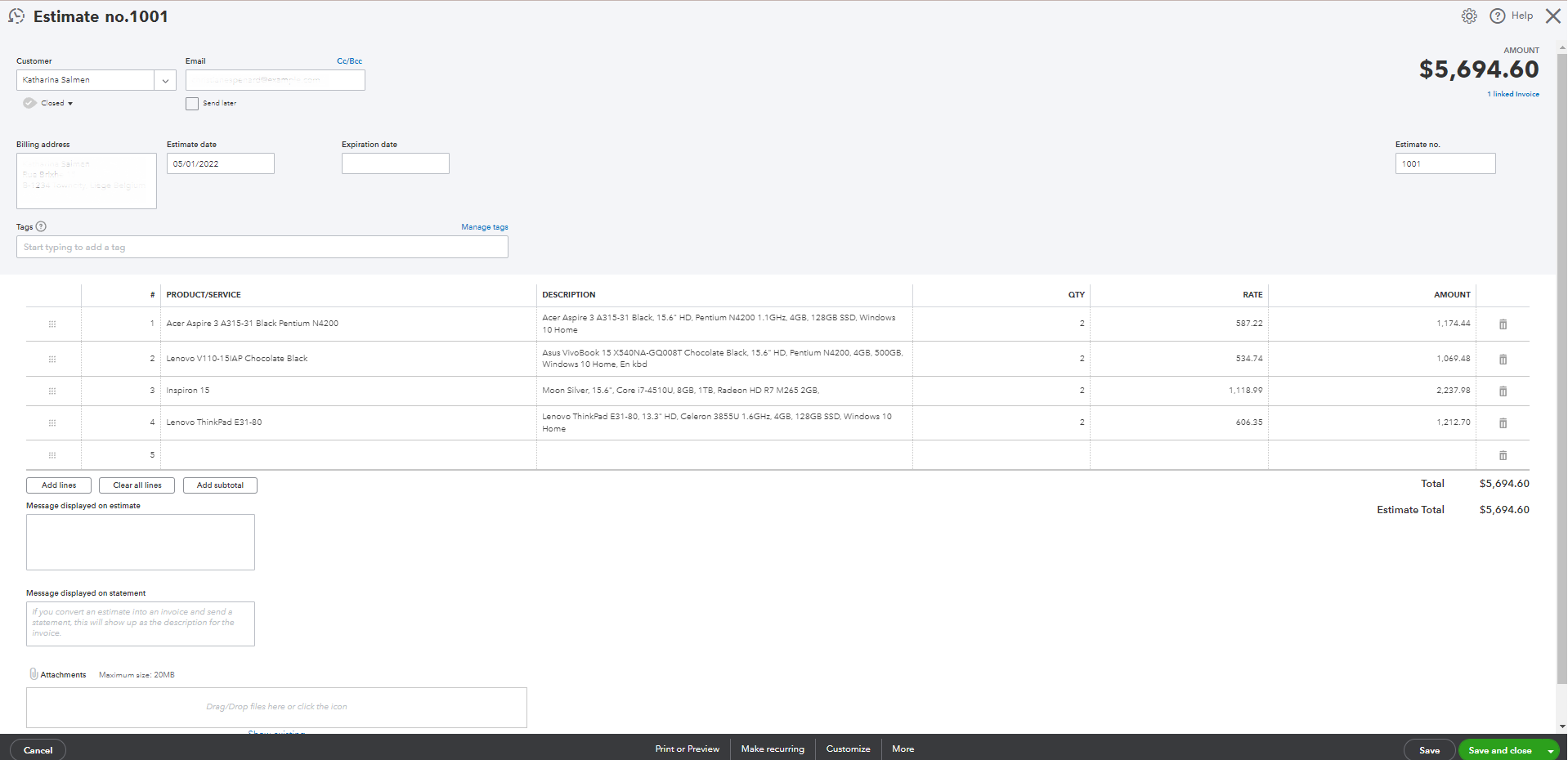1568x760 pixels.
Task: Click rate value 587.22
Action: [1249, 324]
